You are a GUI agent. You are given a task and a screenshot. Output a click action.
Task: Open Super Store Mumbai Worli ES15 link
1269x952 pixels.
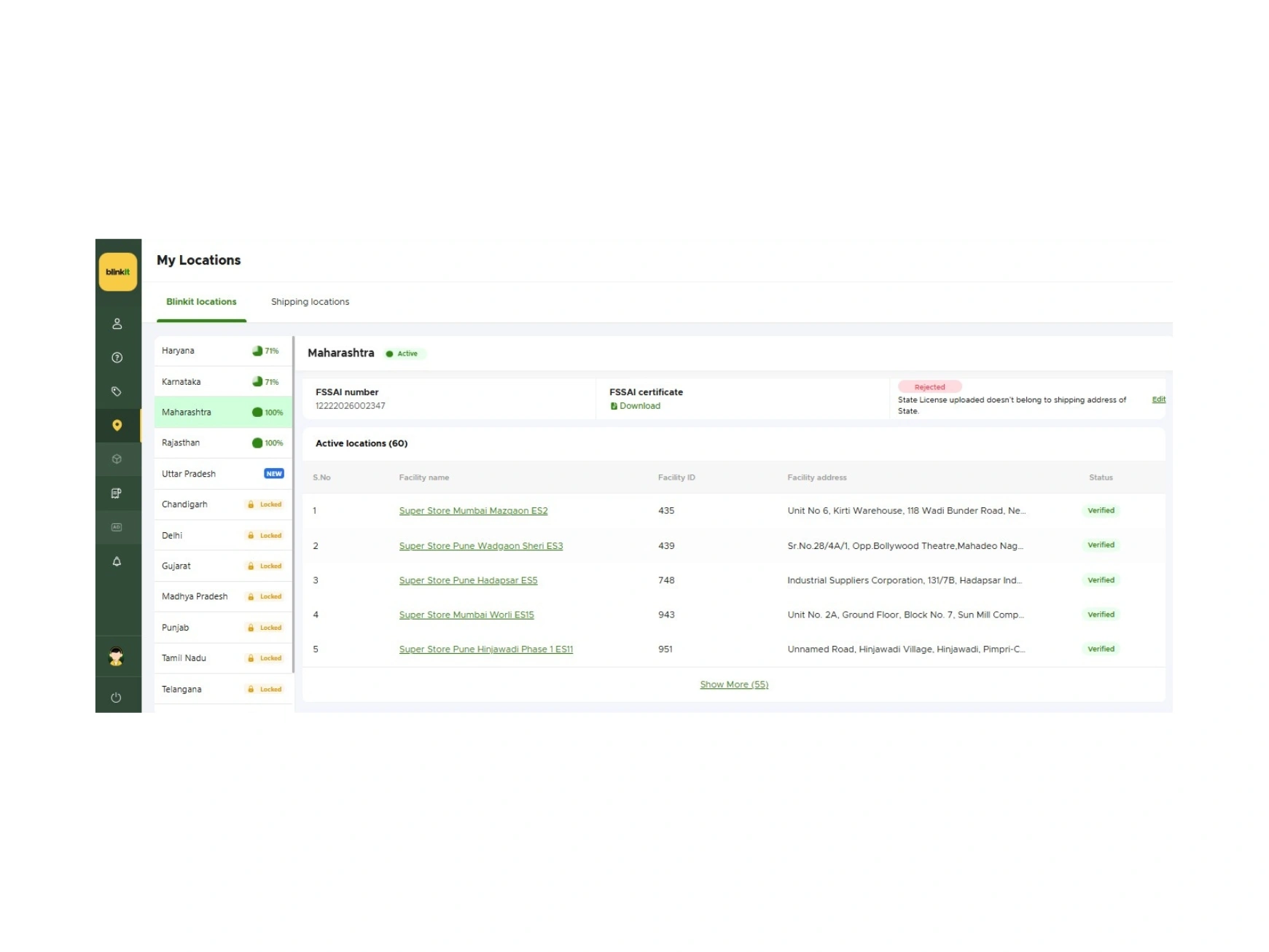coord(466,614)
